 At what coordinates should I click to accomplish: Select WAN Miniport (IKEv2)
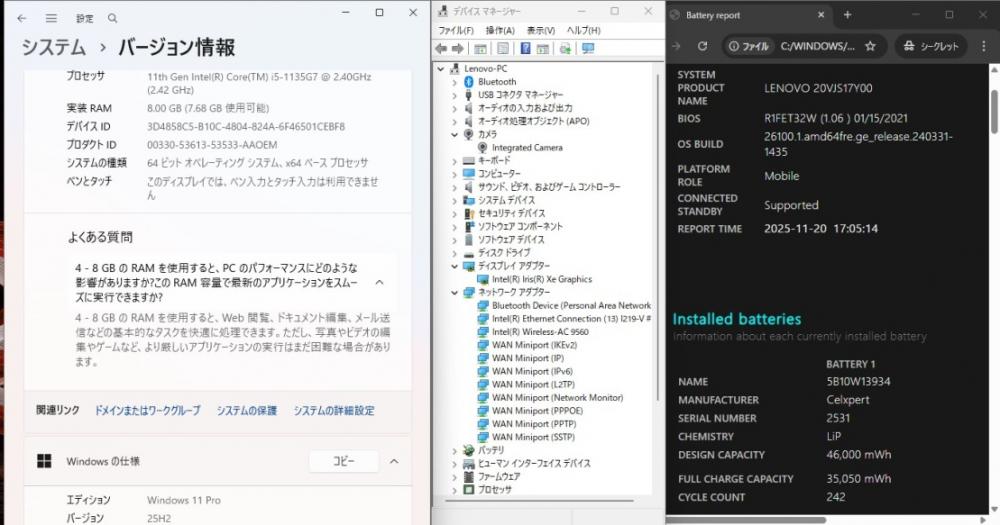(x=534, y=345)
